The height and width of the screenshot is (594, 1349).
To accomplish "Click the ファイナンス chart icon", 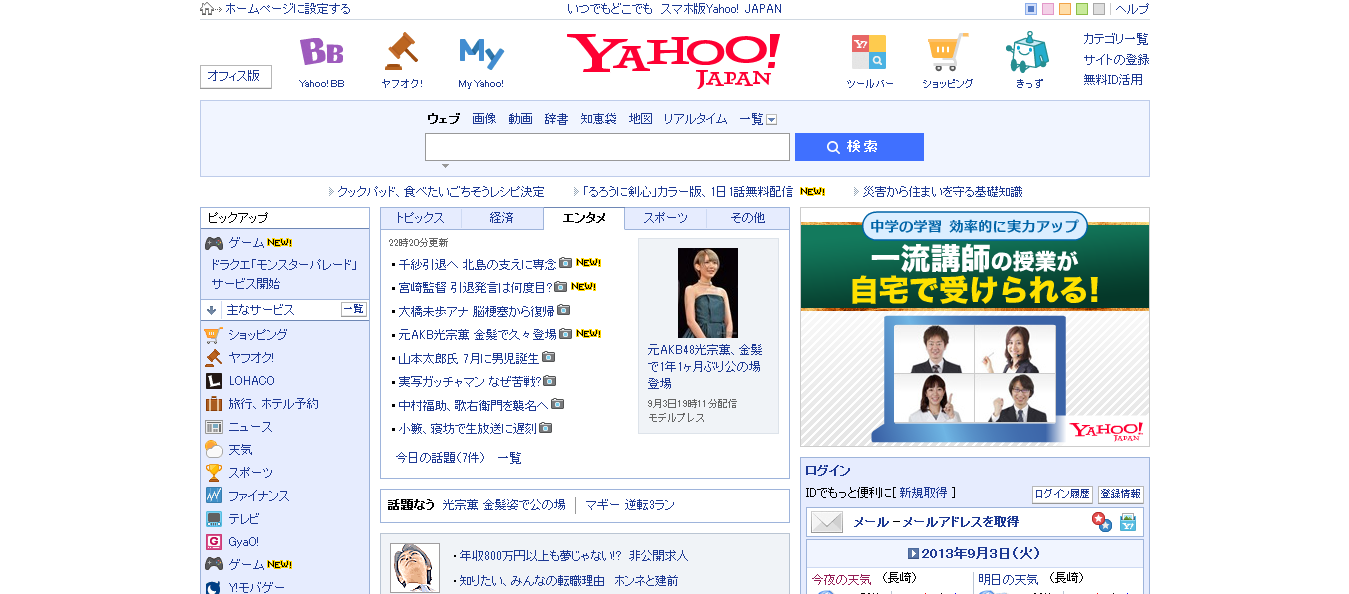I will (x=213, y=496).
